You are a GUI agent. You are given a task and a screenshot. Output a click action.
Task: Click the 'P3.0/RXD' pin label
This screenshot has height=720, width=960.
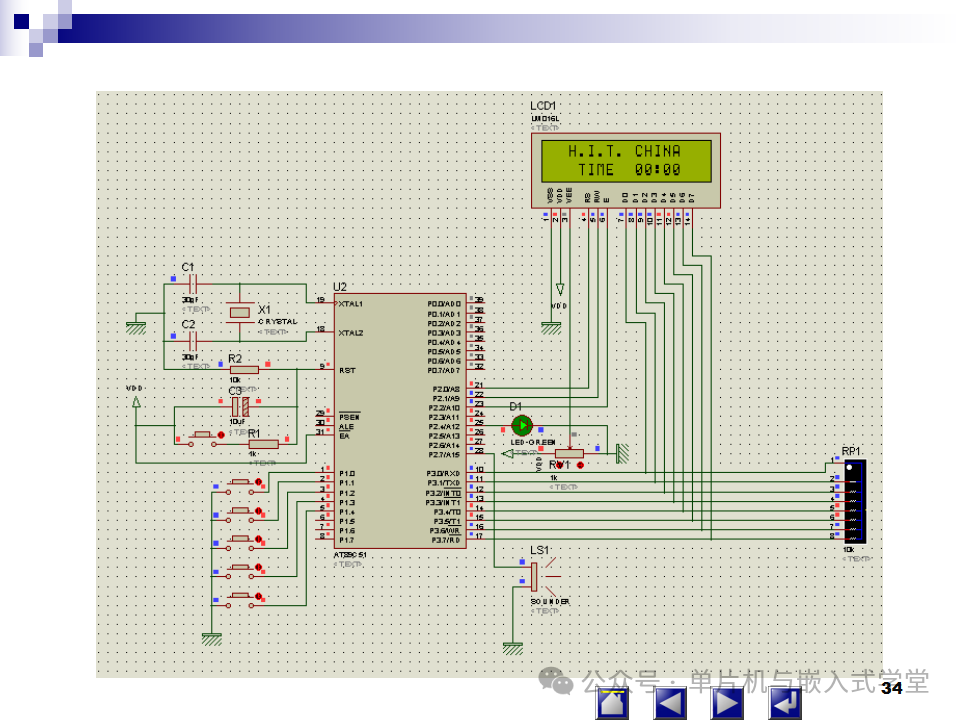[x=443, y=474]
